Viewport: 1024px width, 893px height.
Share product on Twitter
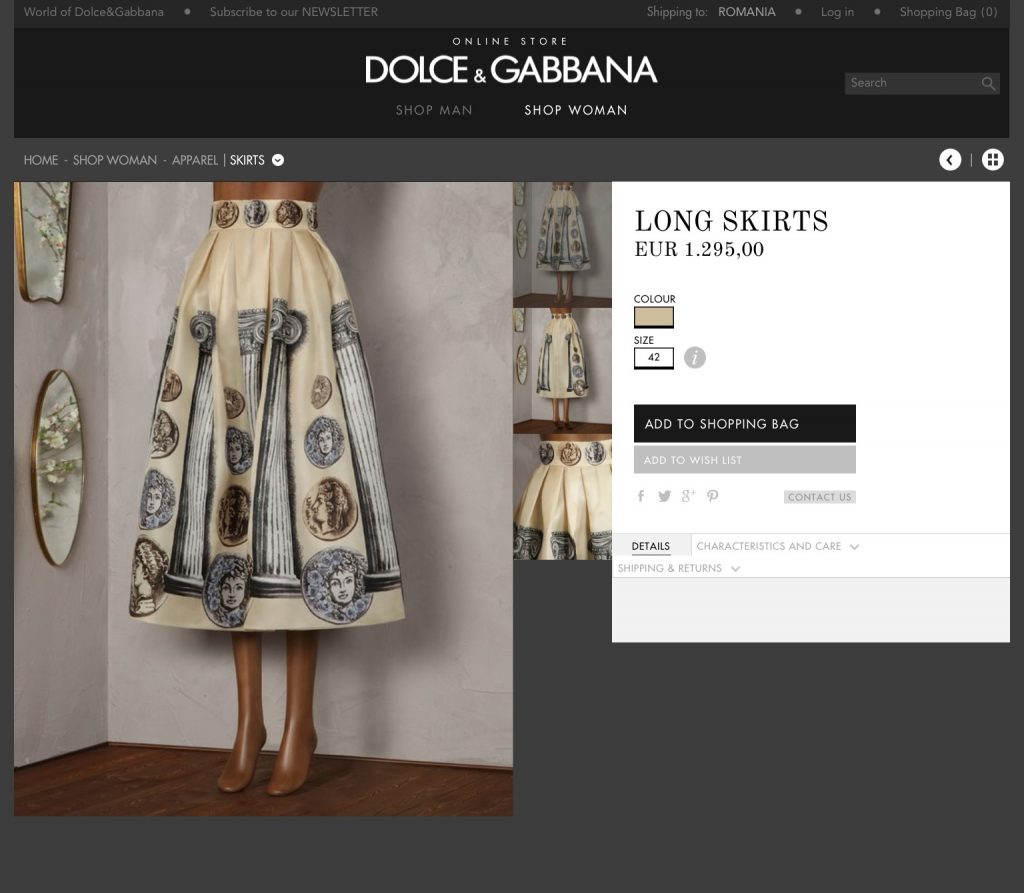664,496
